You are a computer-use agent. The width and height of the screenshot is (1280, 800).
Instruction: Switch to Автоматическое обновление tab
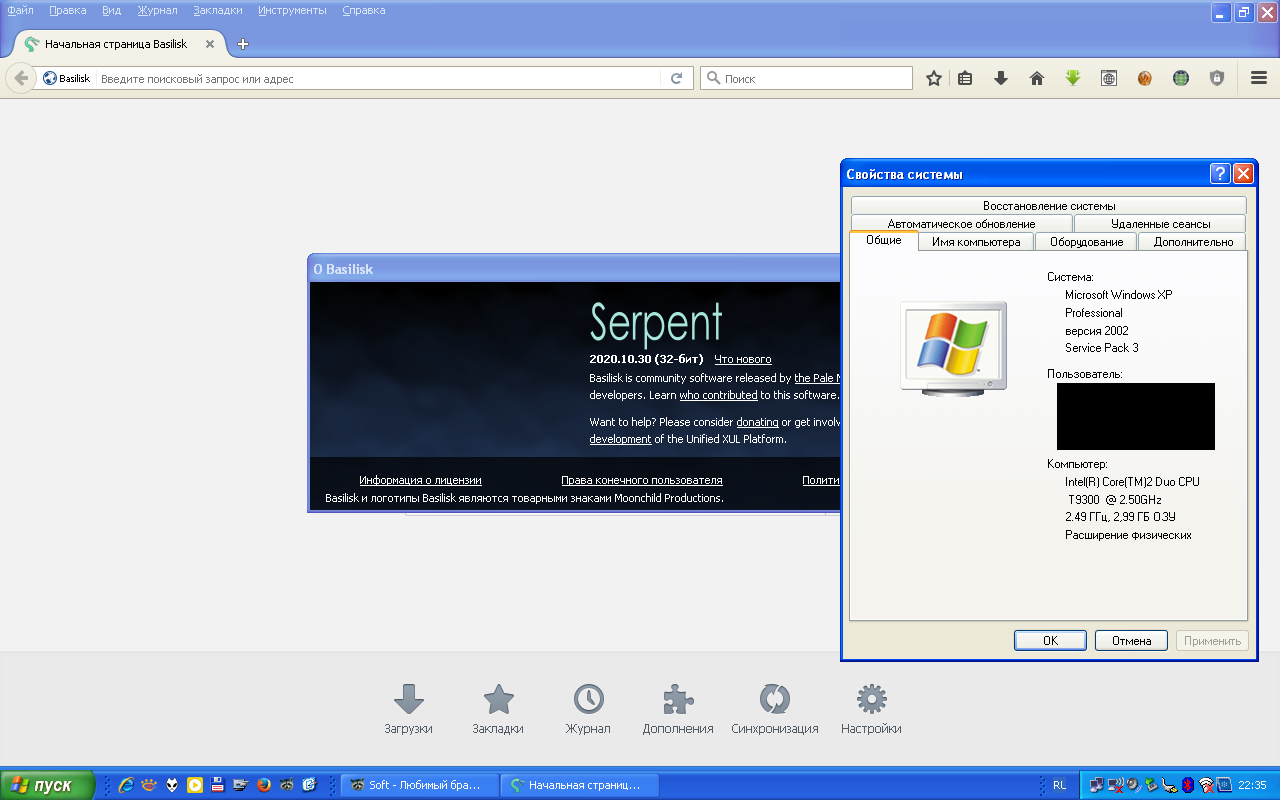961,224
